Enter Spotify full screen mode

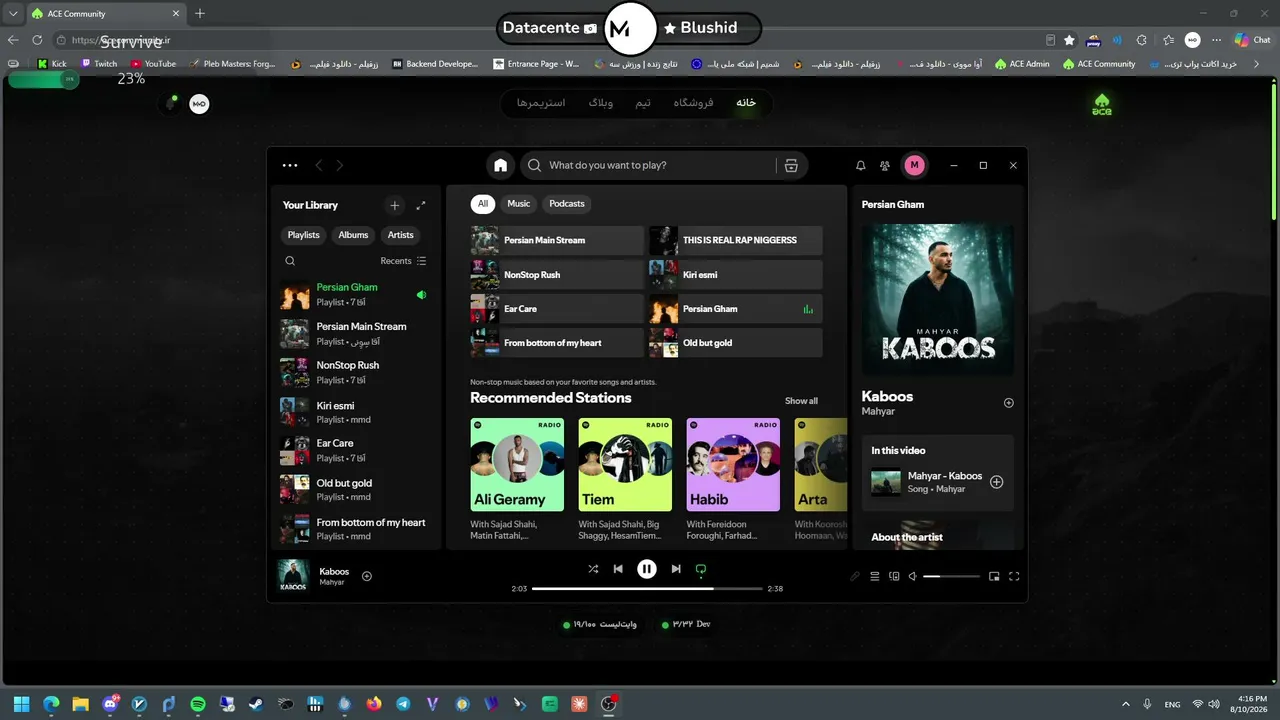pos(1014,576)
